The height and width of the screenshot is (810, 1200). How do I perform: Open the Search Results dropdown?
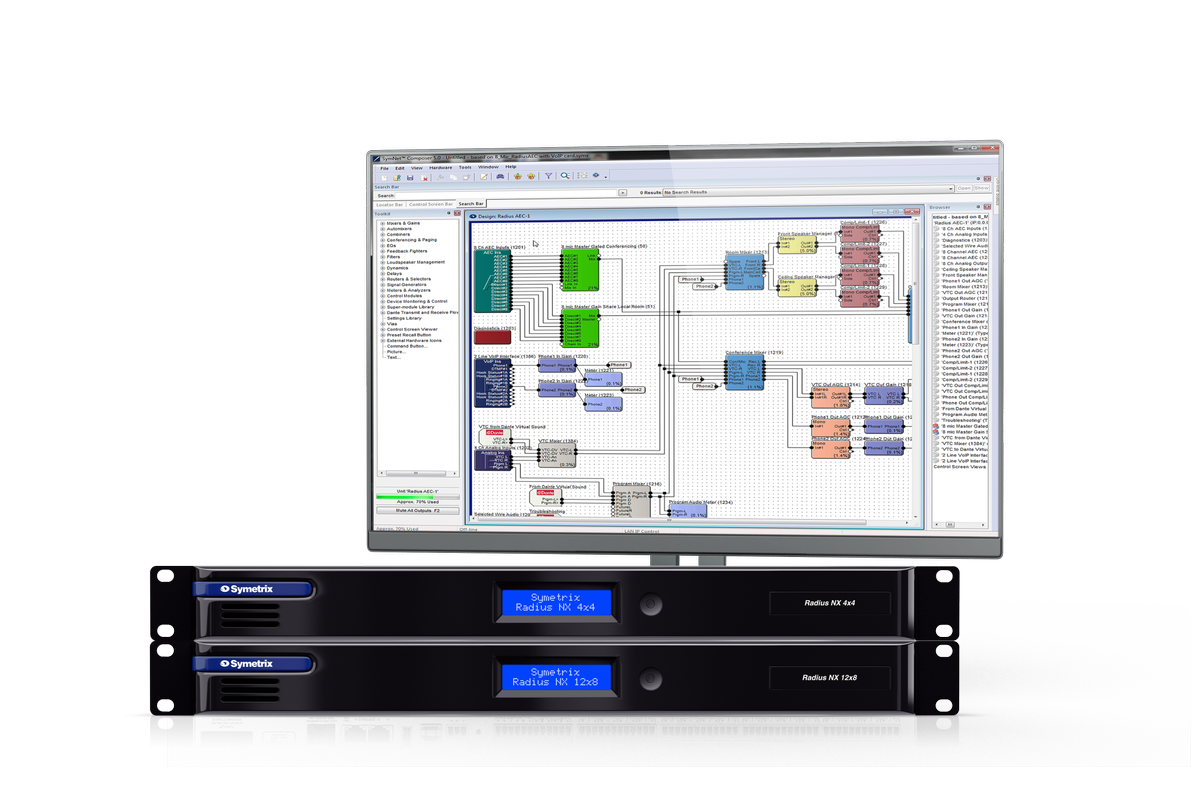[809, 188]
